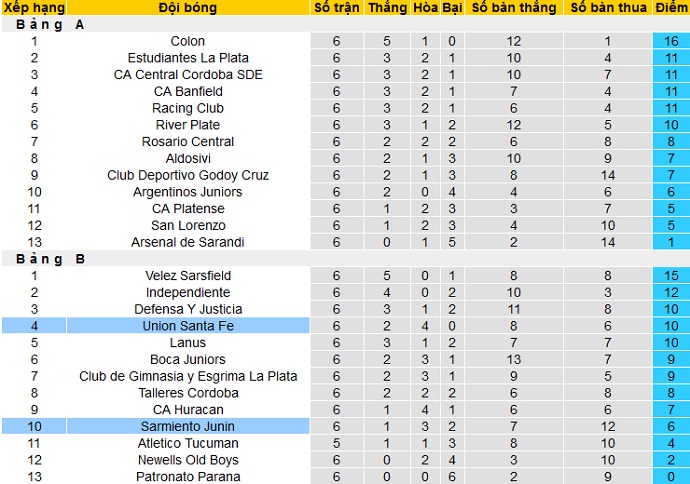Click the Số bàn thắng column header

click(514, 8)
